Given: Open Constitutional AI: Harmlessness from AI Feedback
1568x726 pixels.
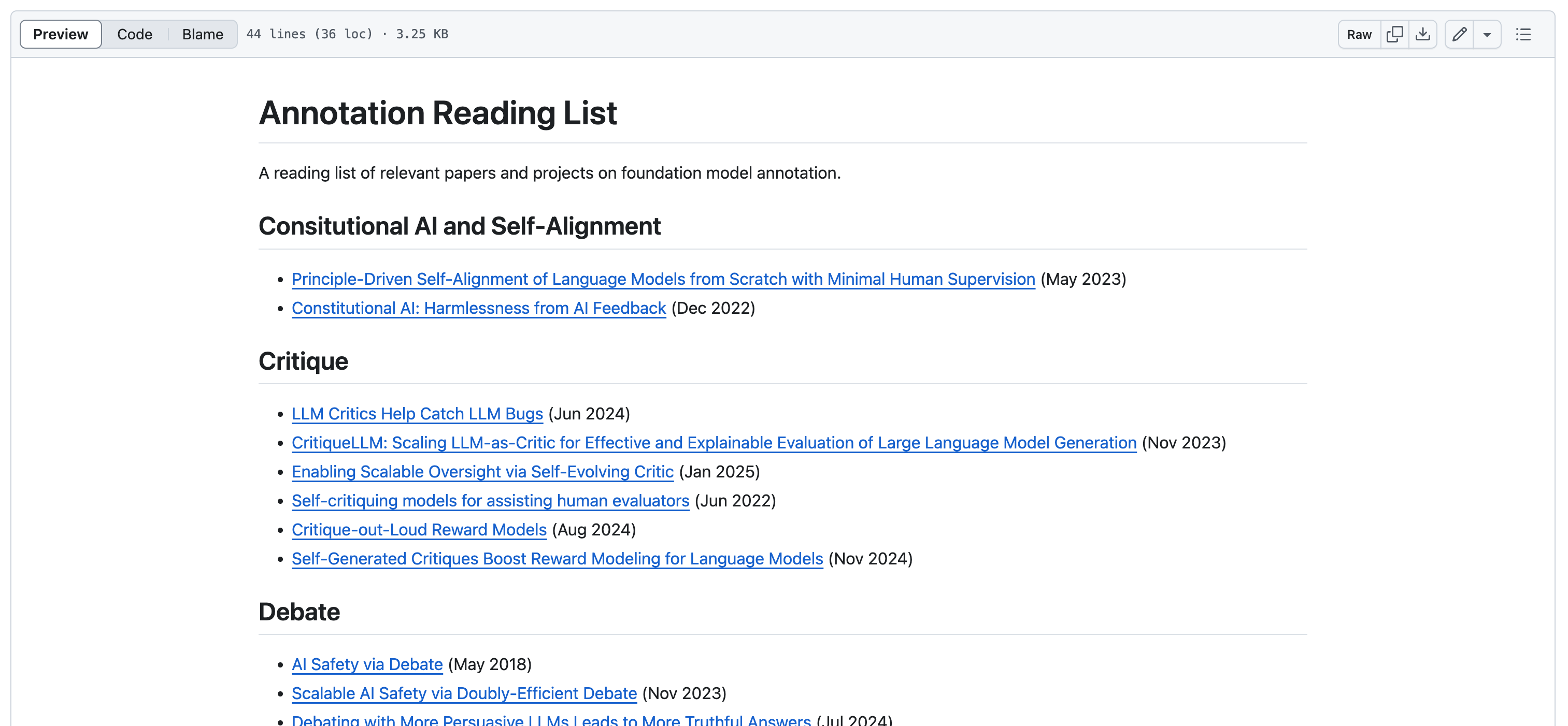Looking at the screenshot, I should pos(478,308).
